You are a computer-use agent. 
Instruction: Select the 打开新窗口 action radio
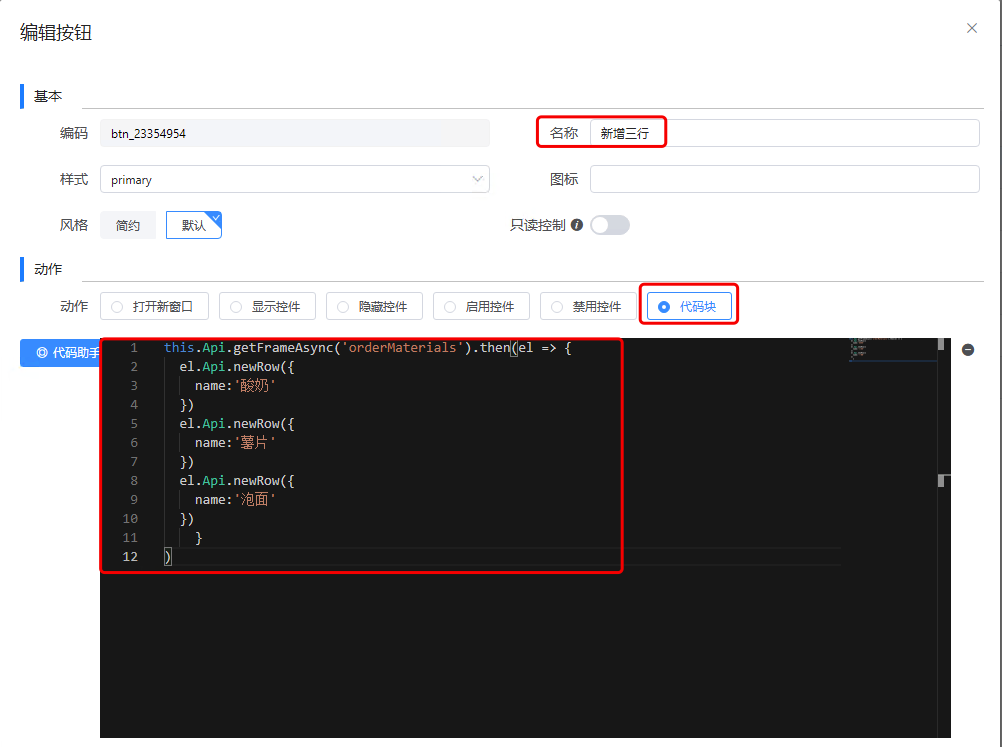[153, 307]
